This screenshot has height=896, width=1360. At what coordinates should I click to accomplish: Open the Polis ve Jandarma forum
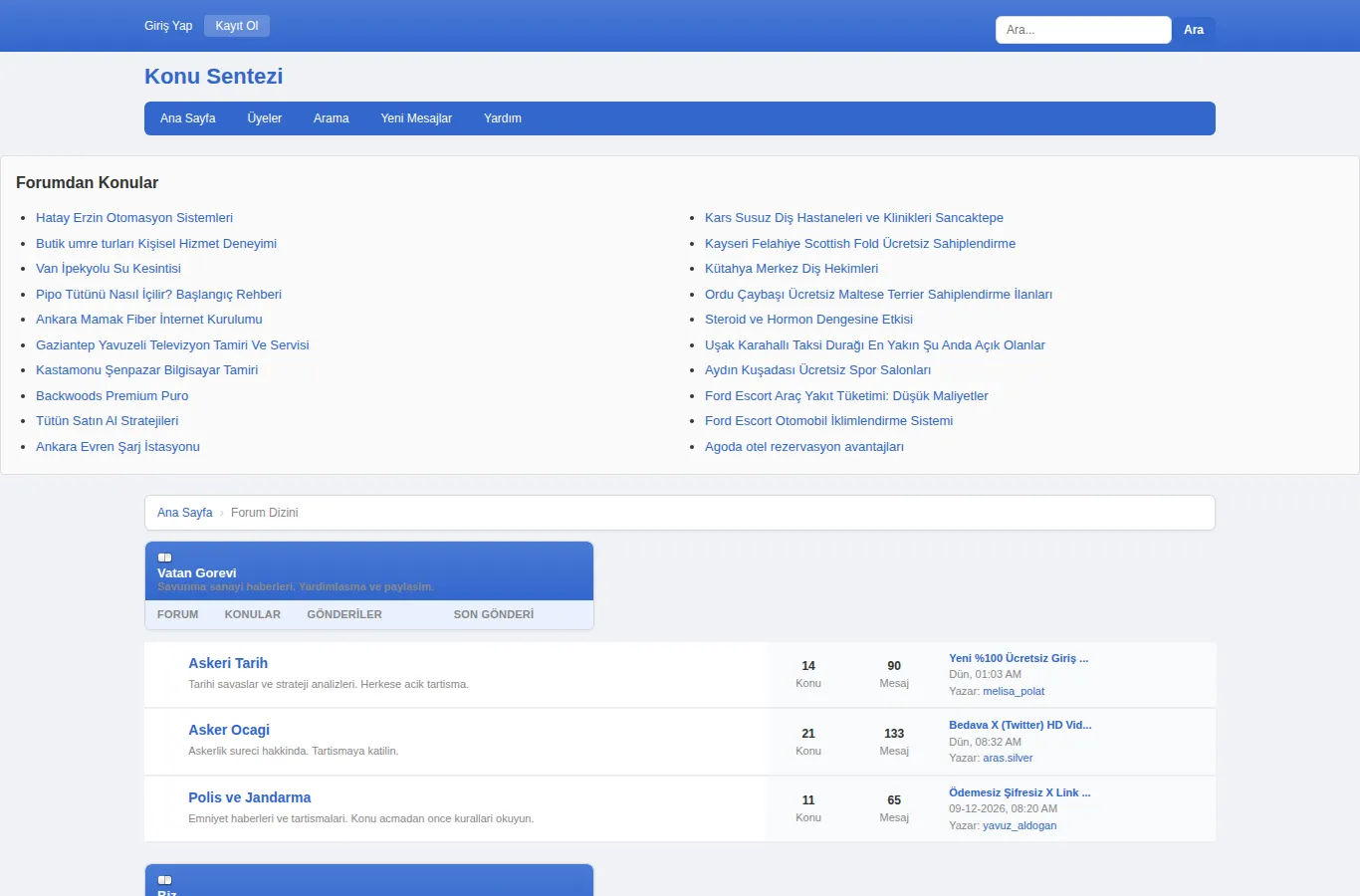(x=250, y=797)
